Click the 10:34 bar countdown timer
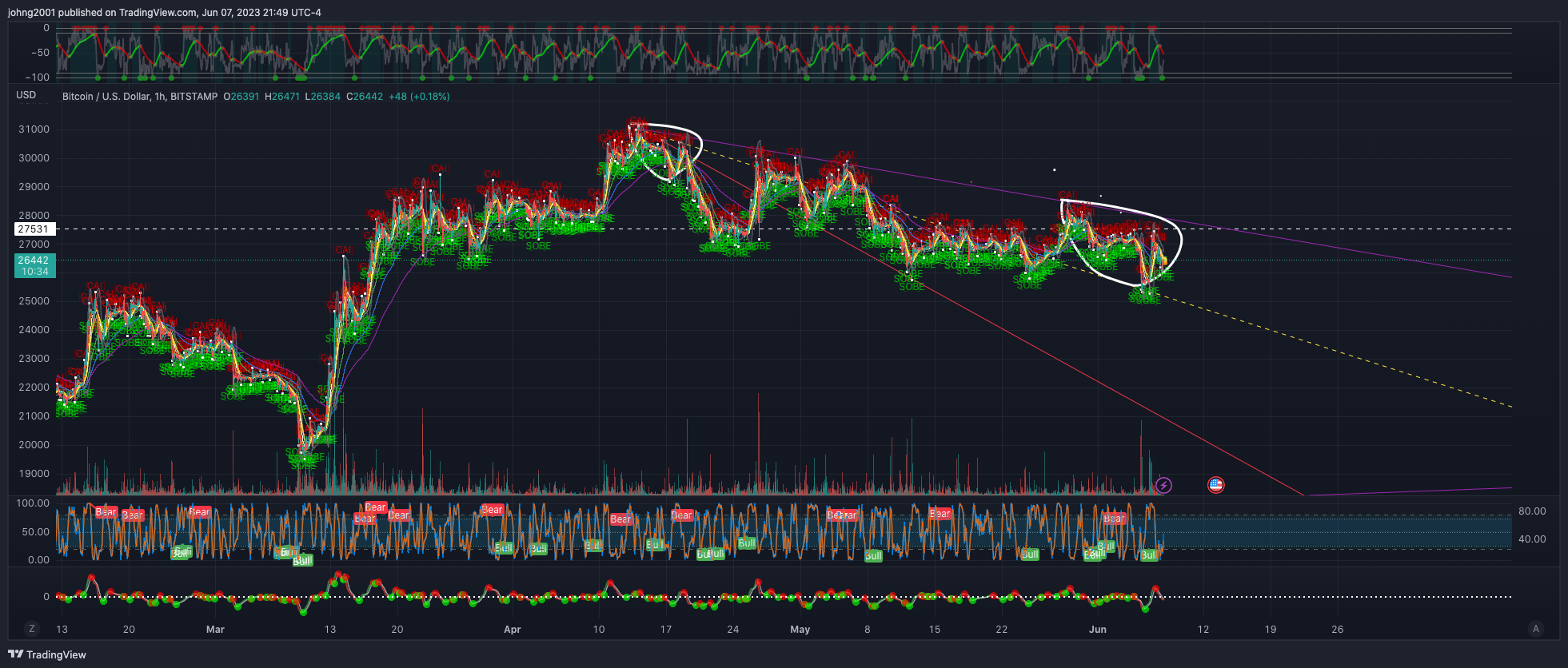 tap(34, 272)
